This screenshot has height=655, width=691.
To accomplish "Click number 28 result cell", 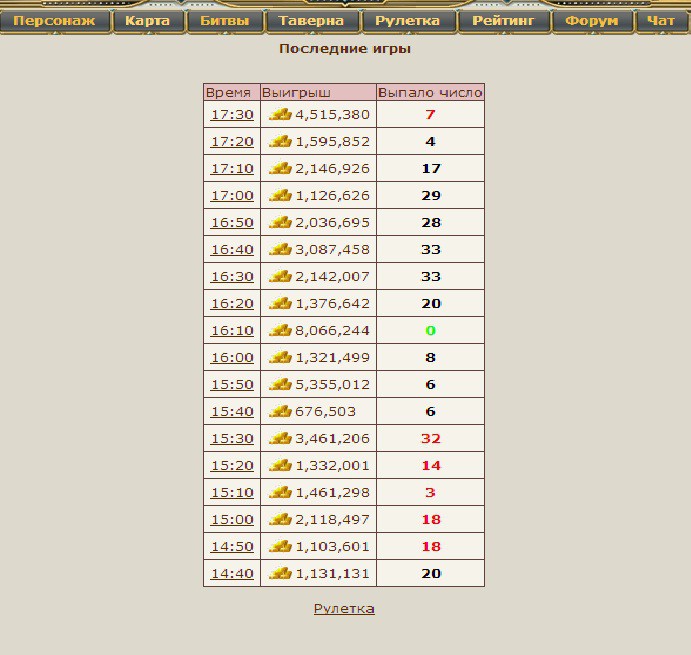I will [x=431, y=223].
